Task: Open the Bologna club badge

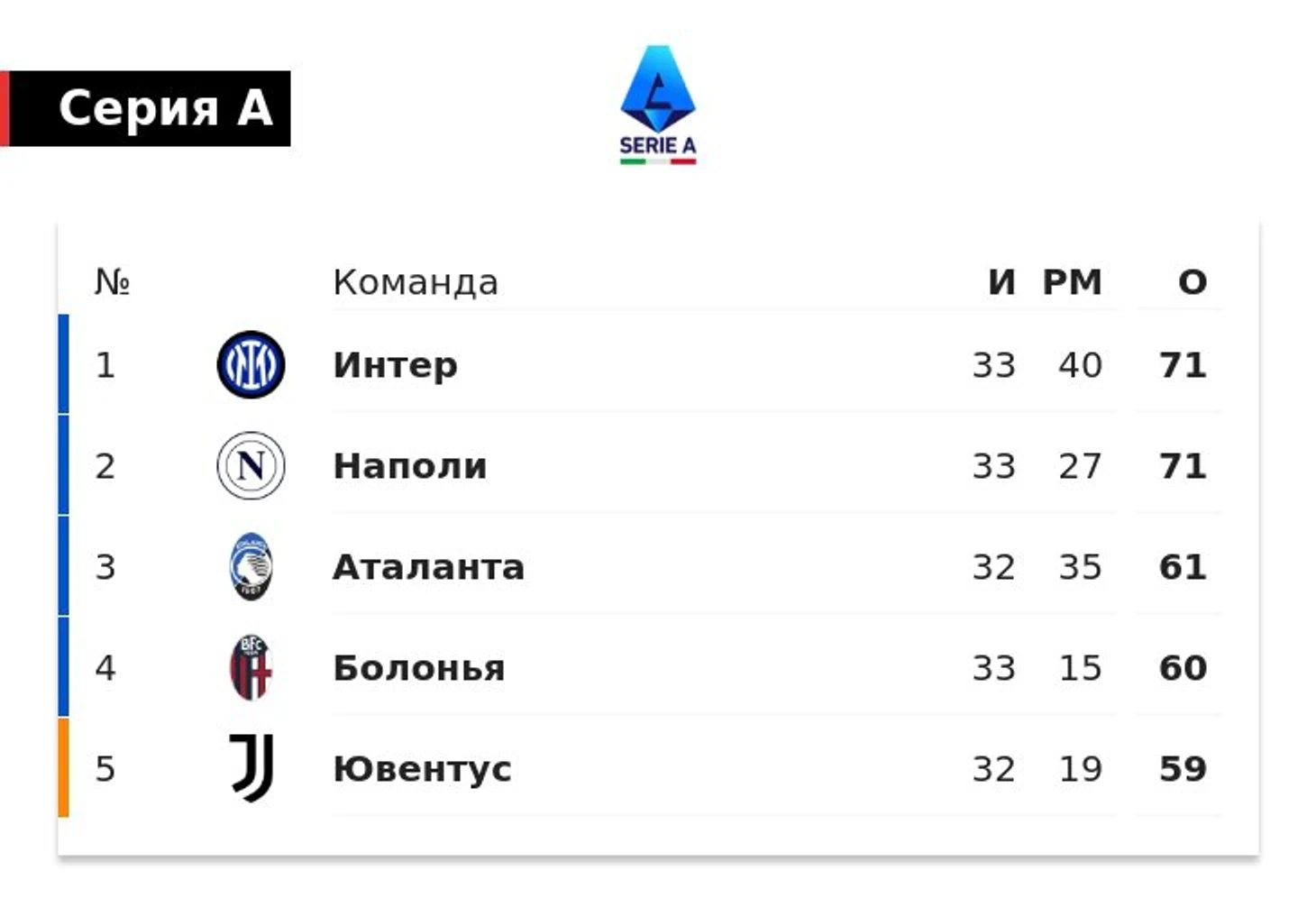Action: (x=251, y=668)
